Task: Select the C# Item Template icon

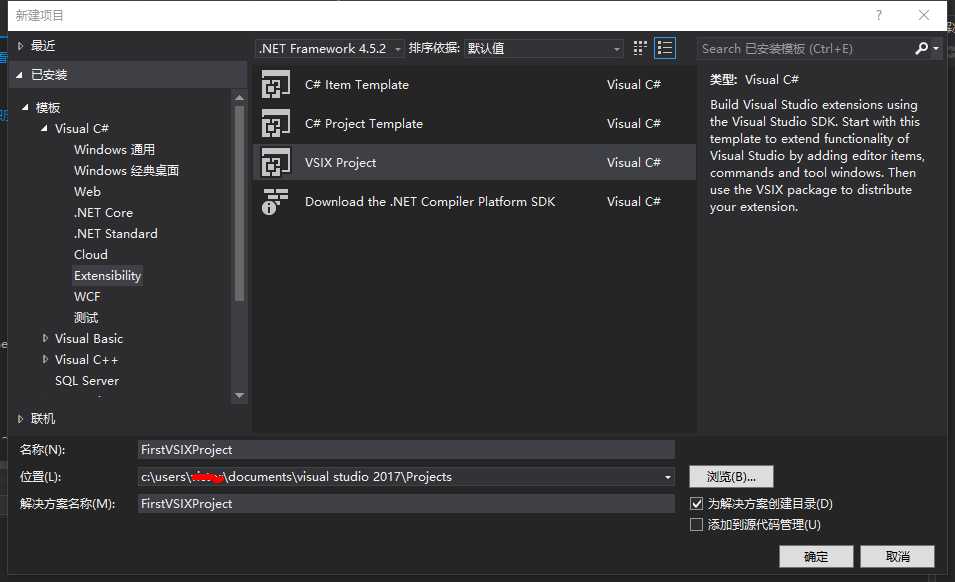Action: 276,85
